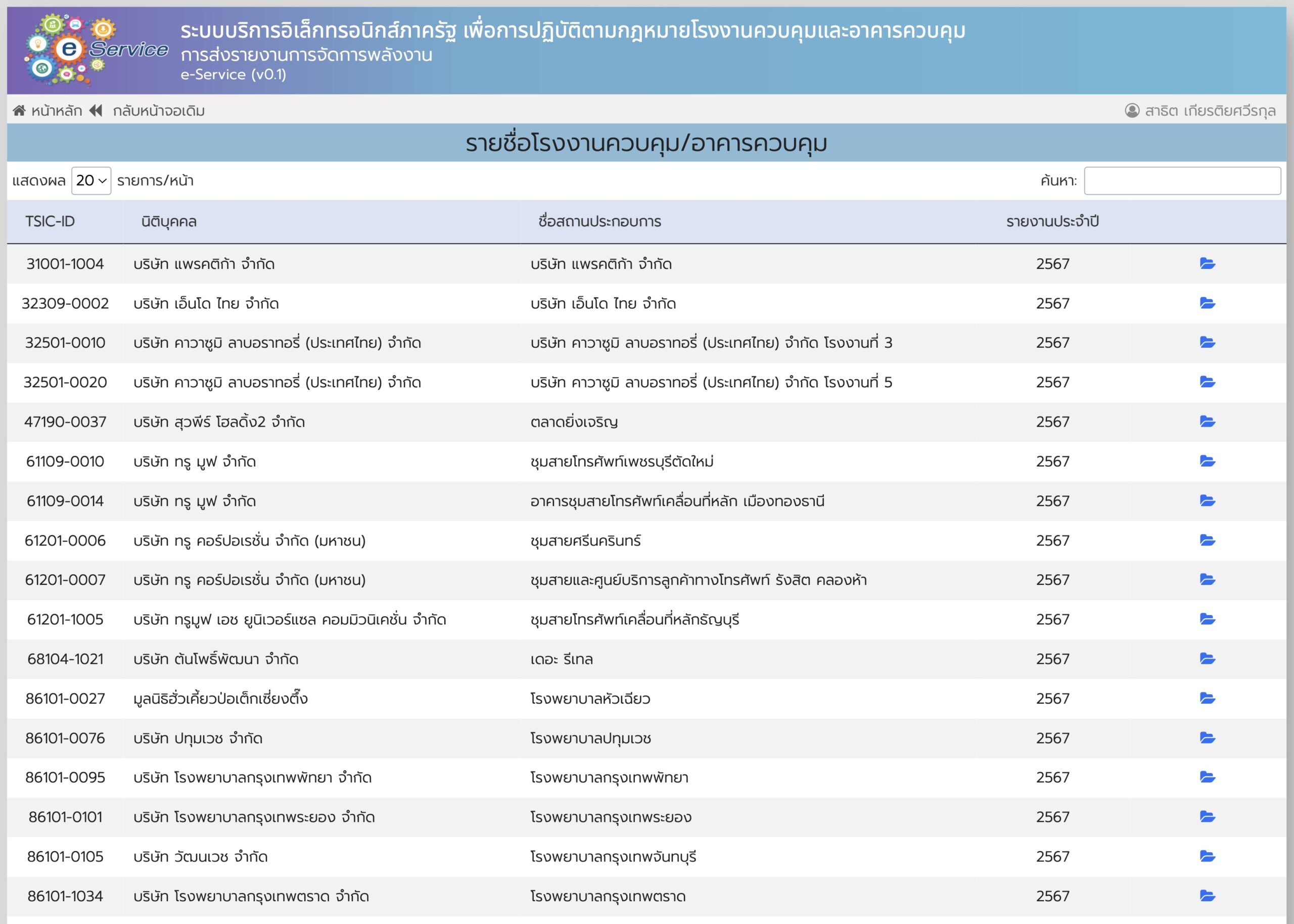Viewport: 1294px width, 924px height.
Task: Sort by รายงานประจำปี column header
Action: pos(1052,221)
